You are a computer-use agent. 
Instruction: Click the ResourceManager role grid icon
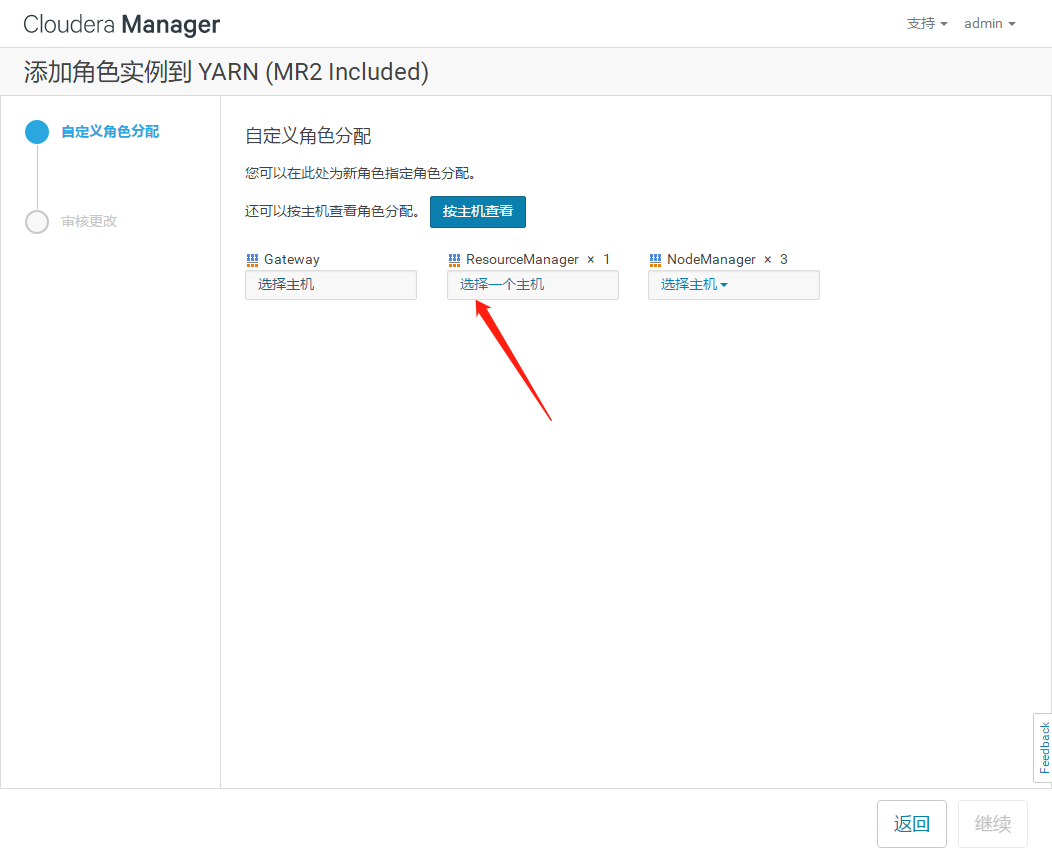(x=454, y=260)
